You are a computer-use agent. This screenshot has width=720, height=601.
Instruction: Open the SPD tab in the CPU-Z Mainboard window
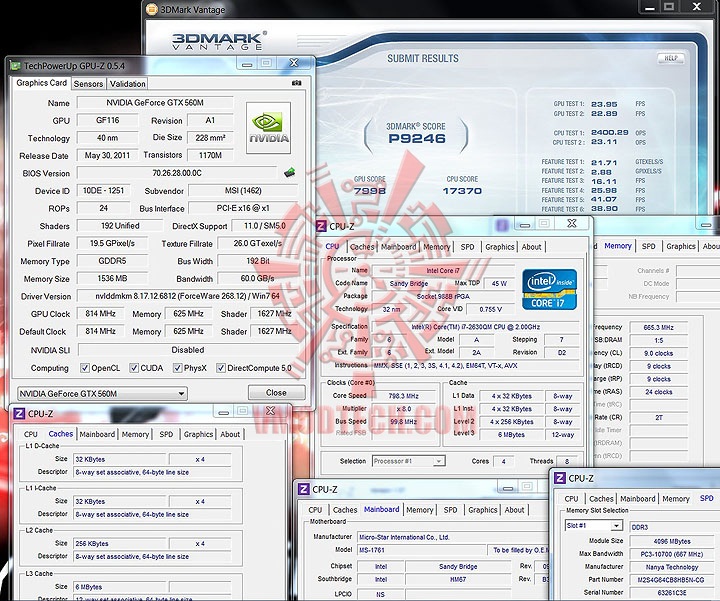(x=450, y=510)
